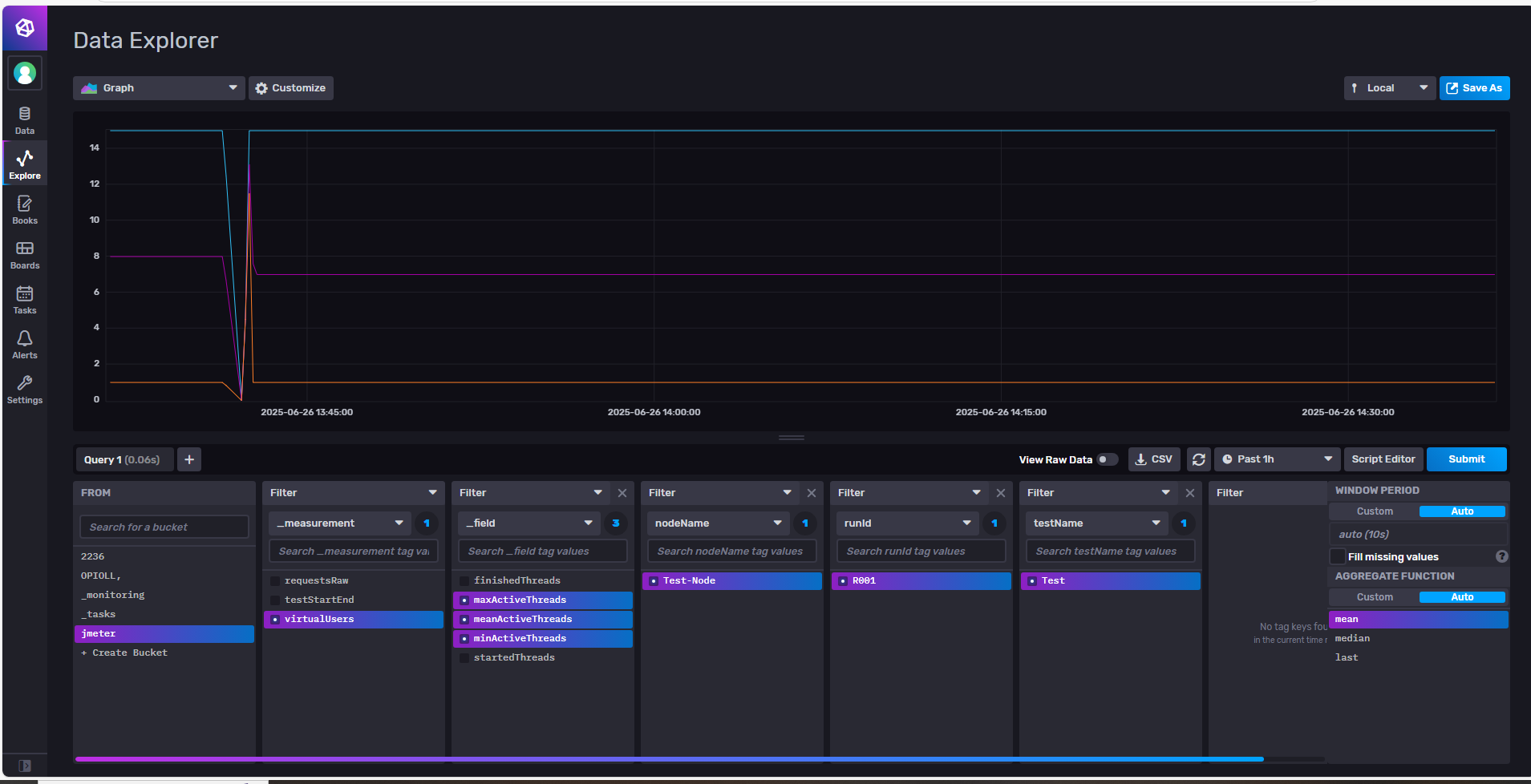1531x784 pixels.
Task: Switch Window Period to Custom
Action: 1375,511
